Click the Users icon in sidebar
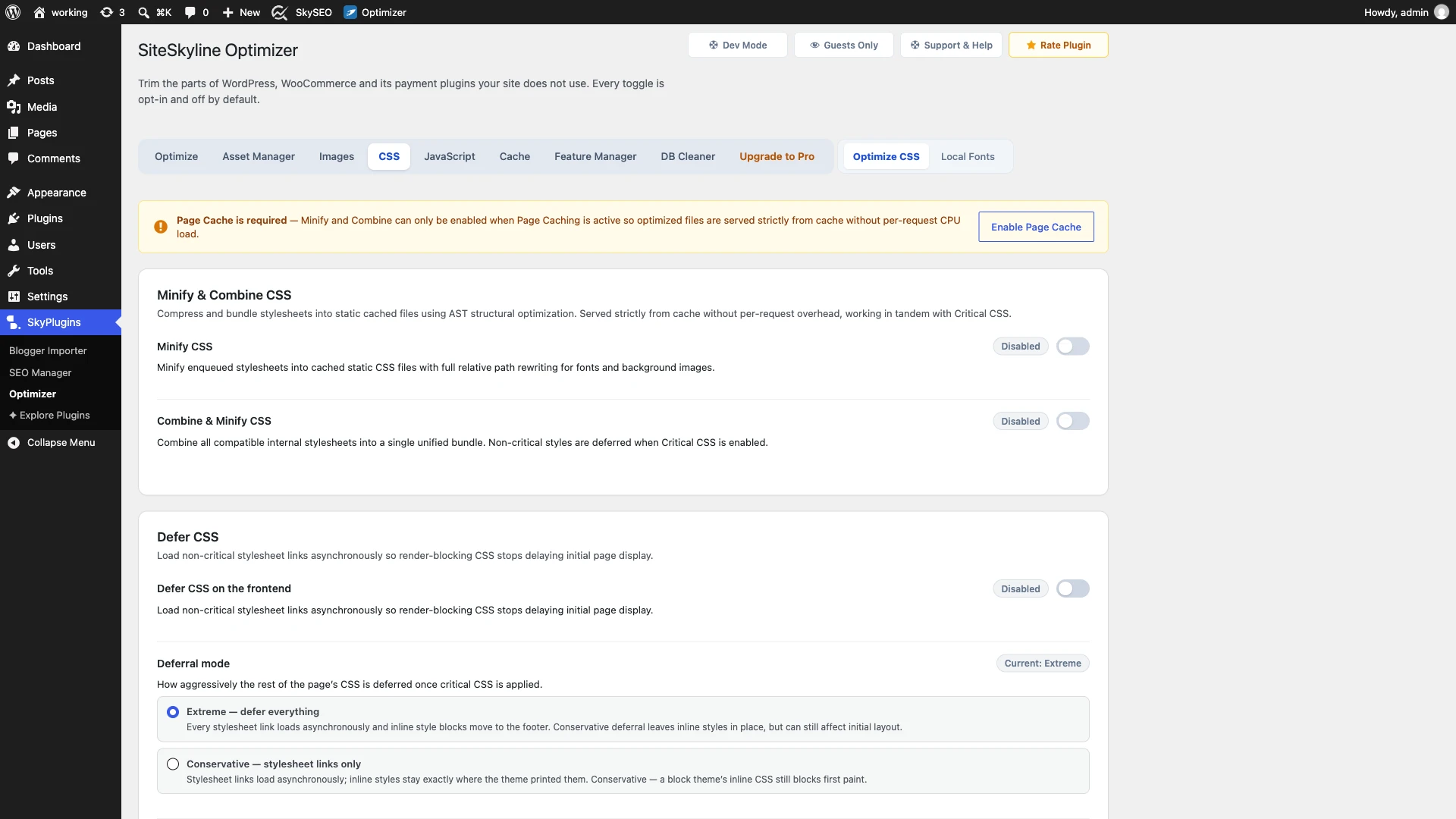The image size is (1456, 819). pyautogui.click(x=14, y=245)
